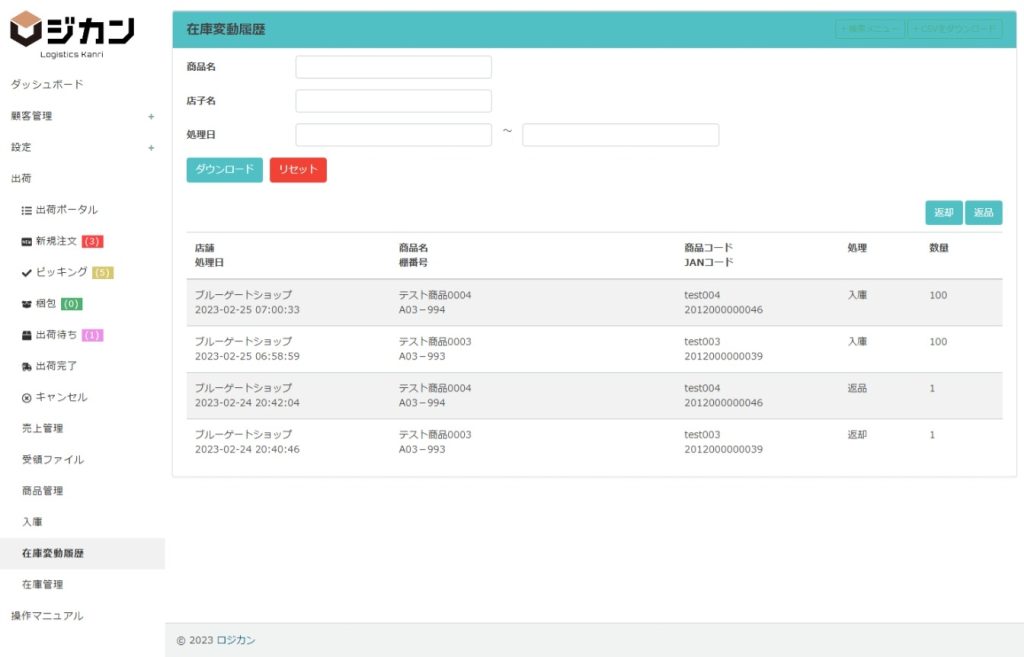Open the 在庫管理 sidebar menu item
Screen dimensions: 1024x657
[42, 584]
